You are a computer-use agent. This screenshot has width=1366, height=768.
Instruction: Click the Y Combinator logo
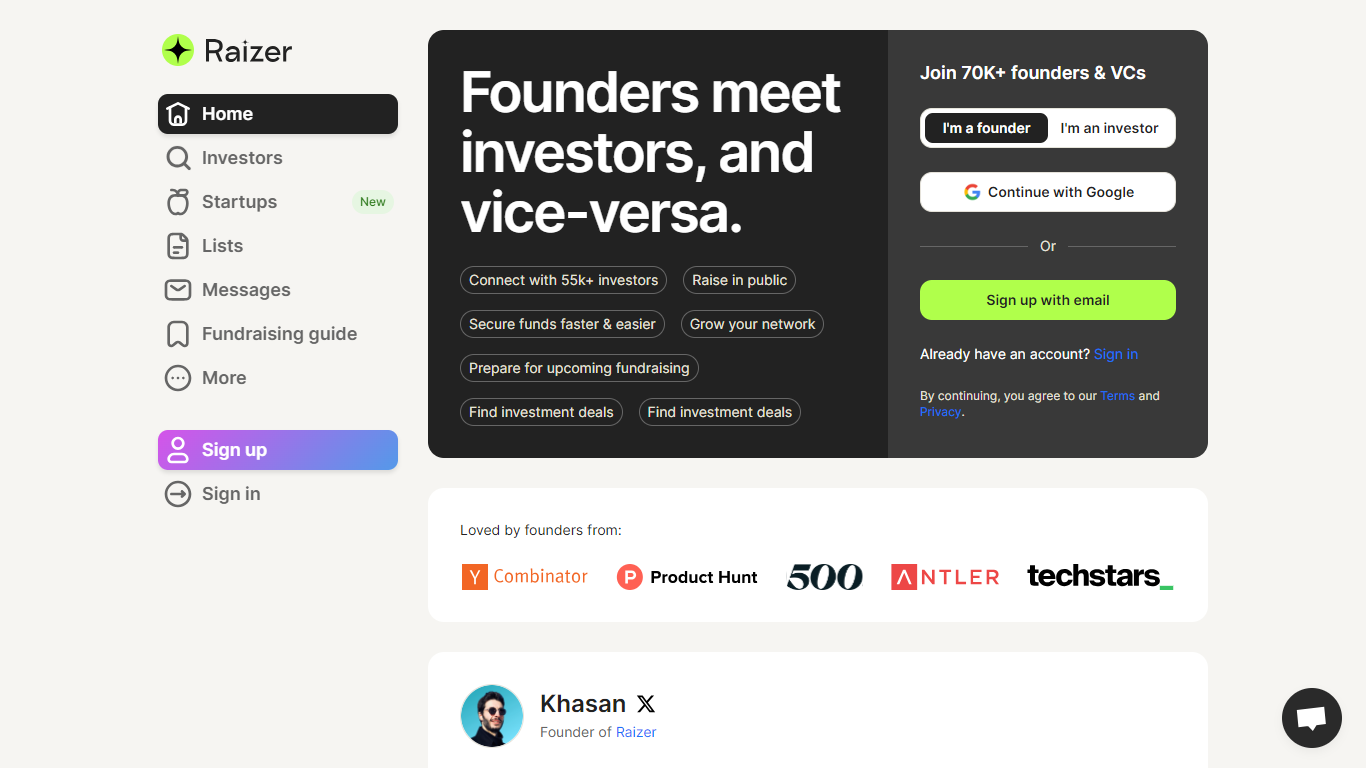coord(525,577)
